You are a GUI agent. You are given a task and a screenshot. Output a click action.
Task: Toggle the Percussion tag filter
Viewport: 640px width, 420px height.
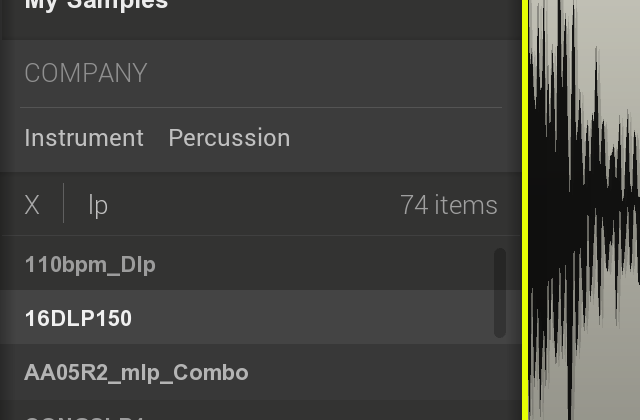[229, 138]
